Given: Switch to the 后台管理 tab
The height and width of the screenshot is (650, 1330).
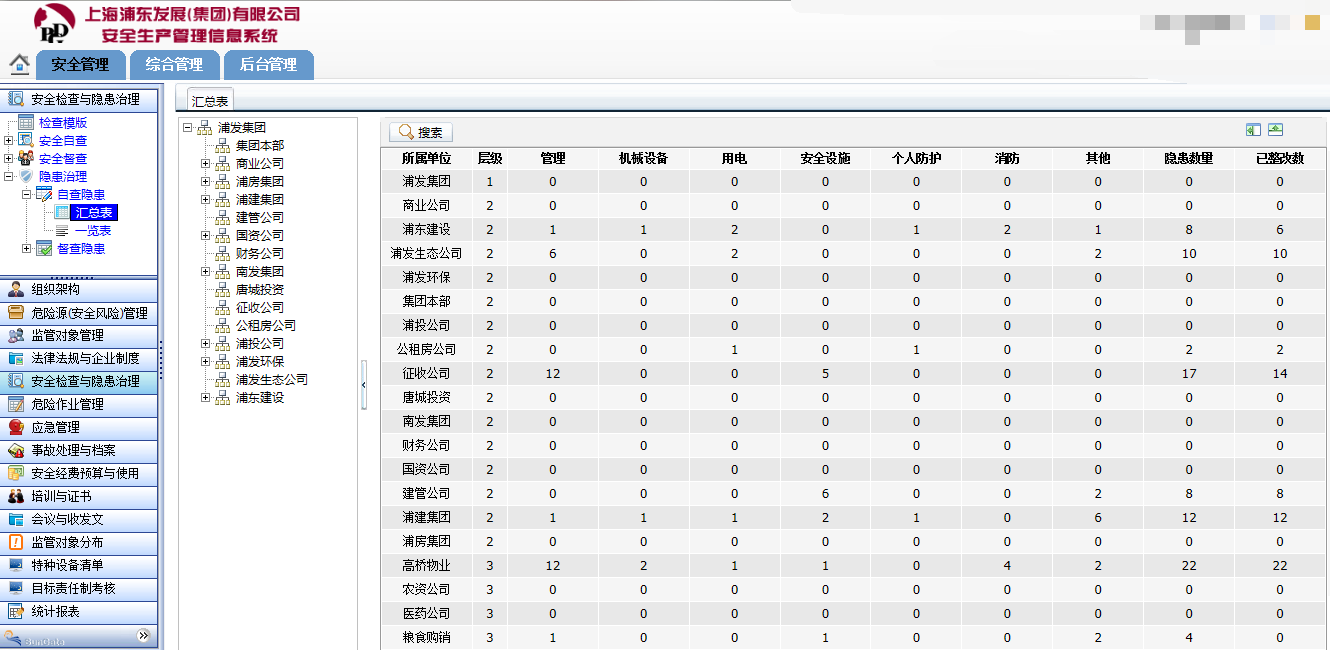Looking at the screenshot, I should coord(268,65).
